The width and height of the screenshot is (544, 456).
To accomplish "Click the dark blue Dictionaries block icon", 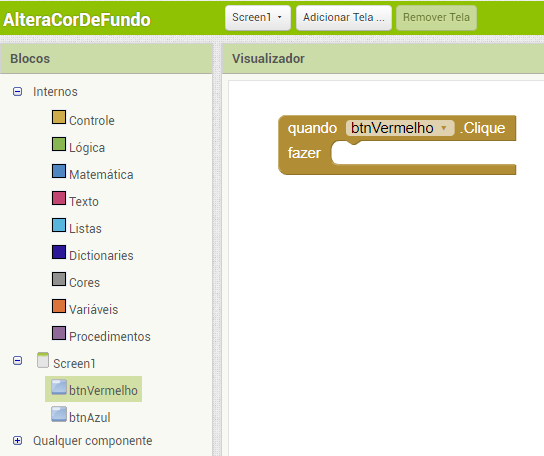I will click(59, 252).
